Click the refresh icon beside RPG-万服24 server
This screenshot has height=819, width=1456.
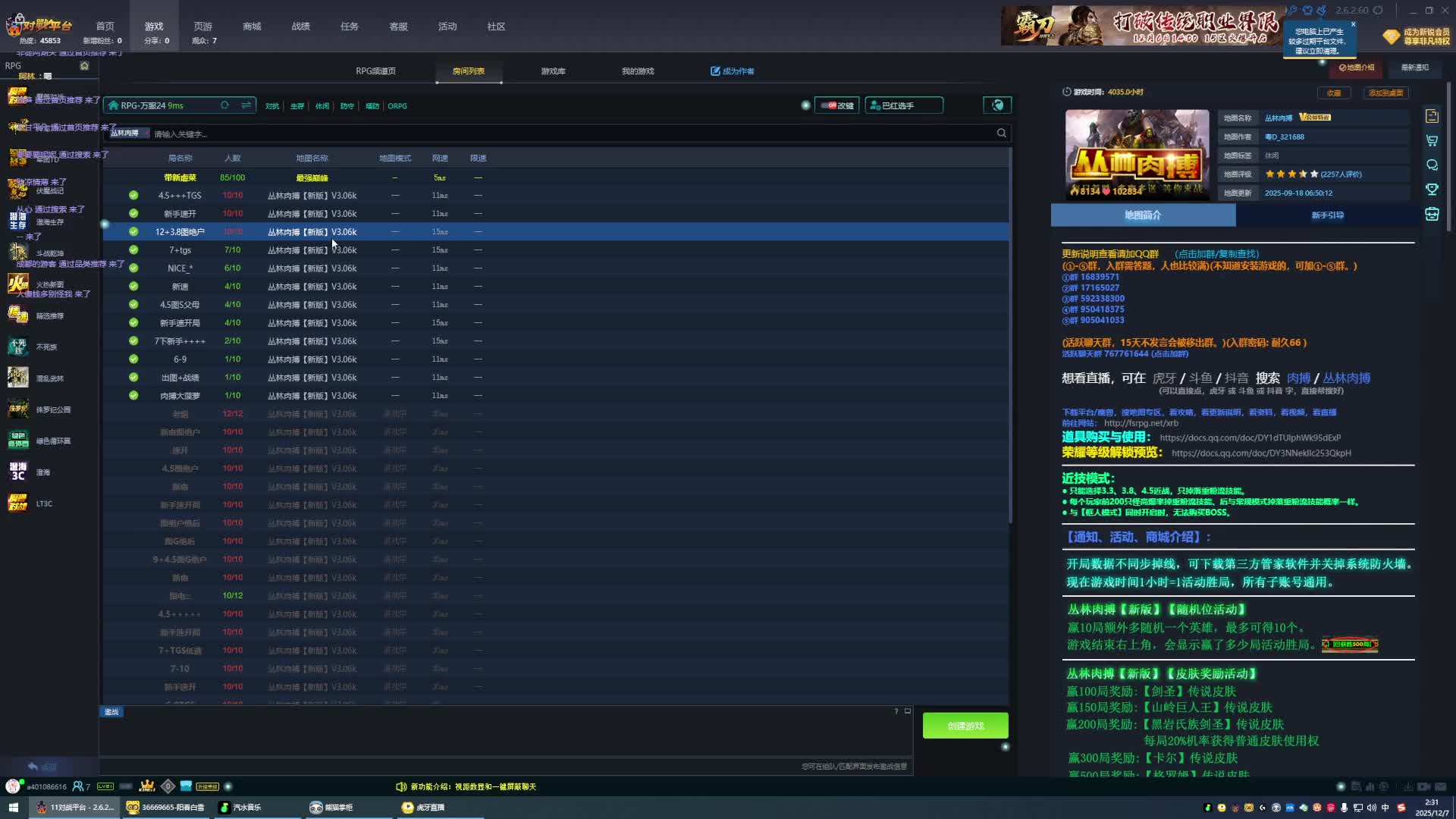(x=224, y=105)
